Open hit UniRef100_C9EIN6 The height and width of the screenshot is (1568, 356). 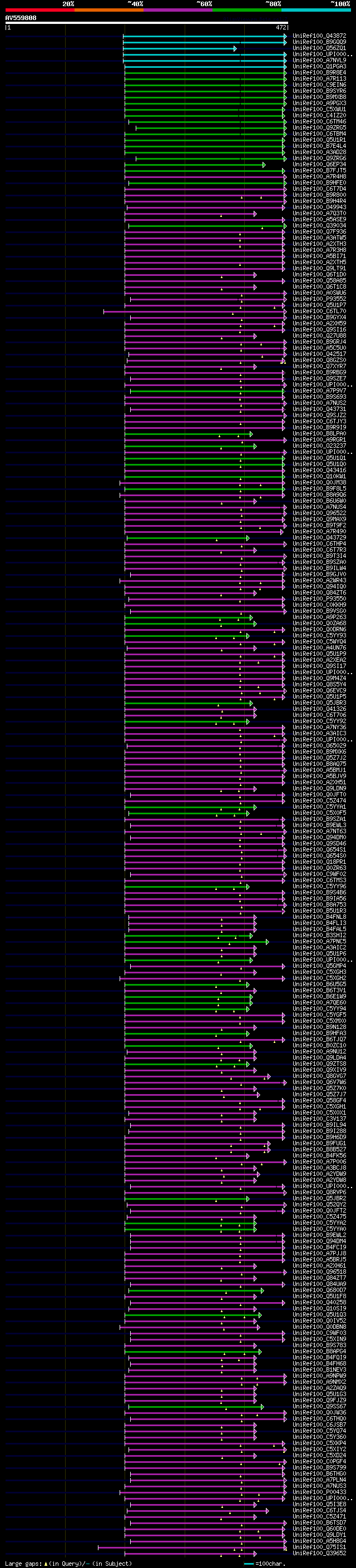tap(319, 85)
